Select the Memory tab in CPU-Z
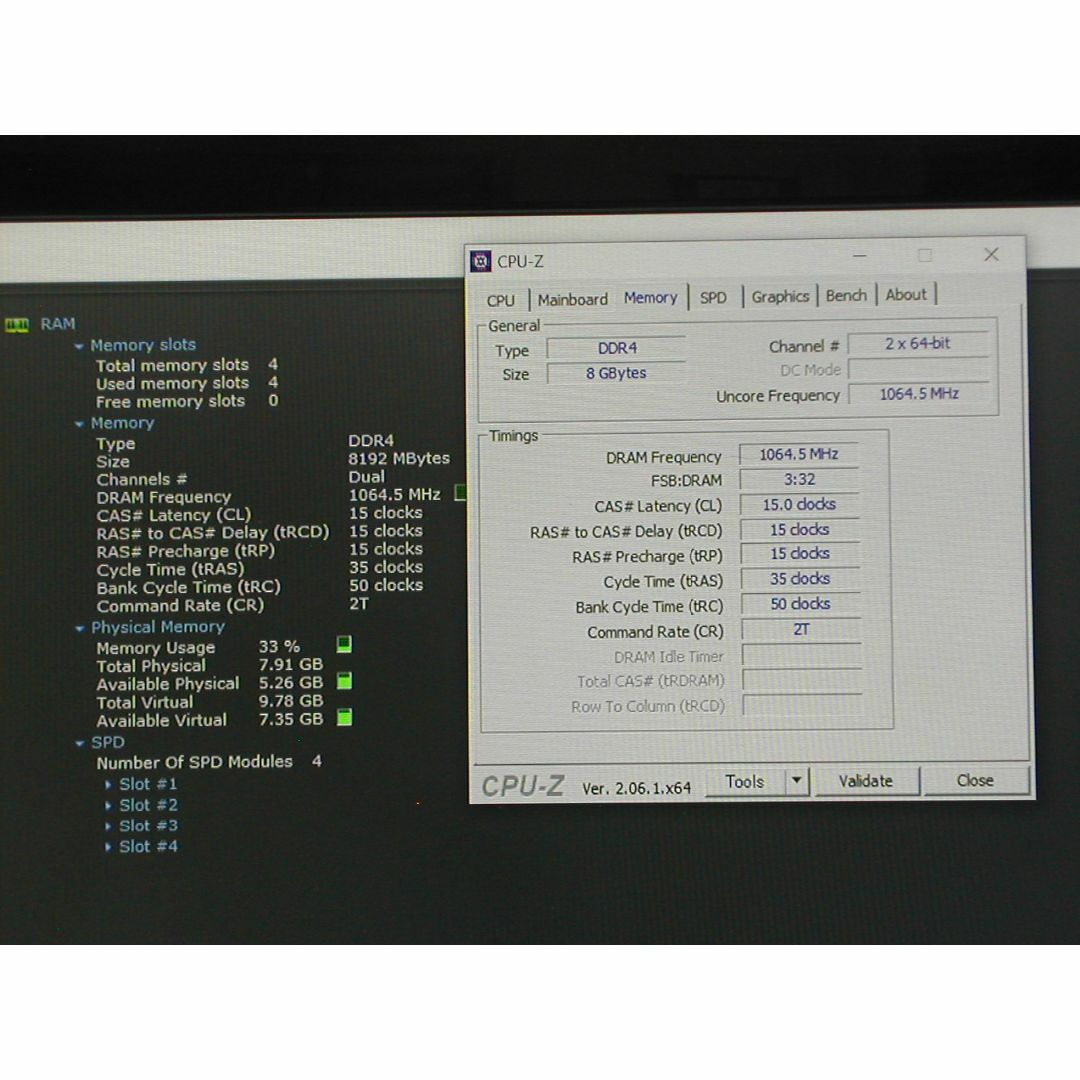This screenshot has height=1080, width=1080. coord(651,298)
